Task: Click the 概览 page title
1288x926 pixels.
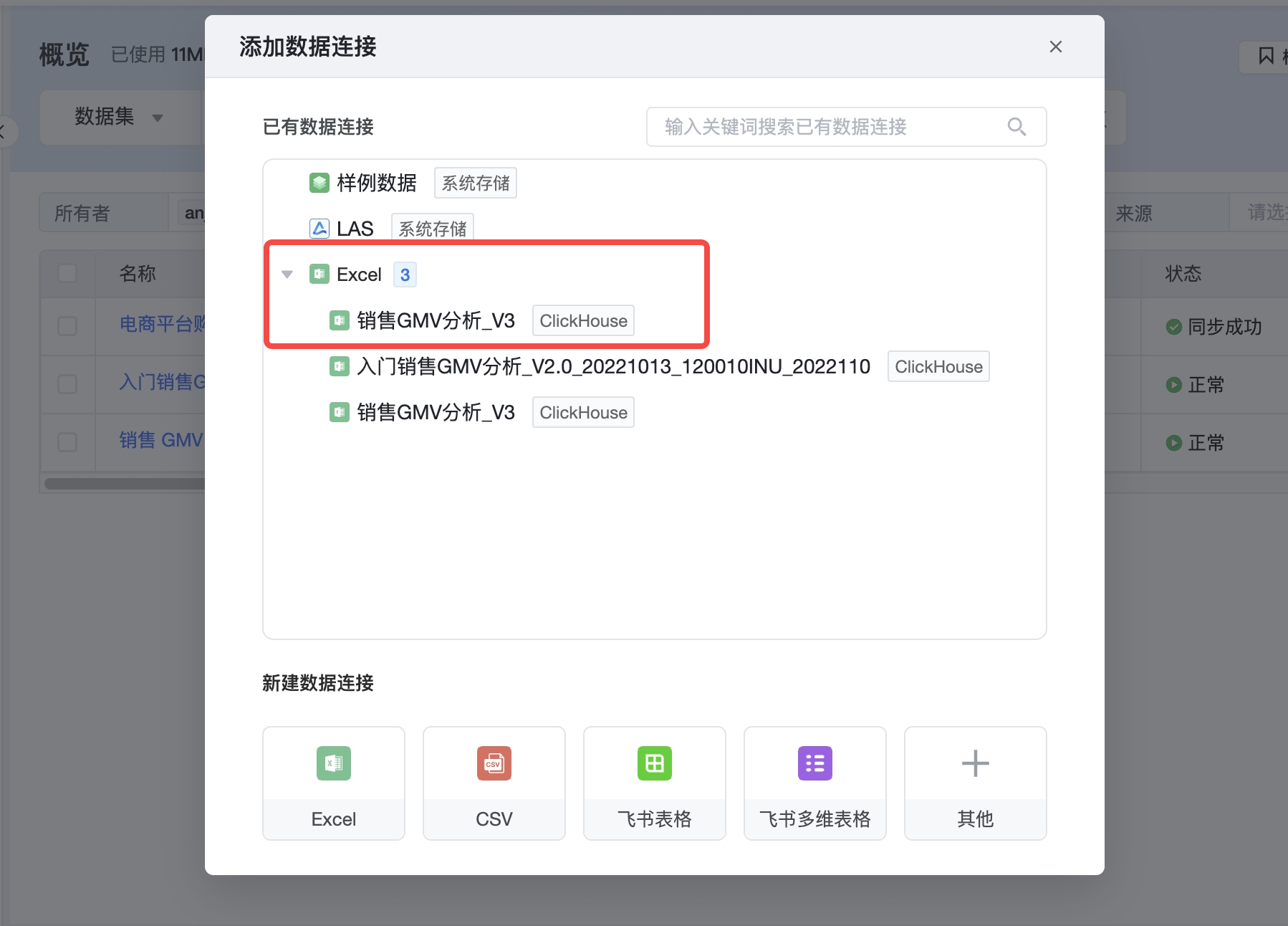Action: (64, 54)
